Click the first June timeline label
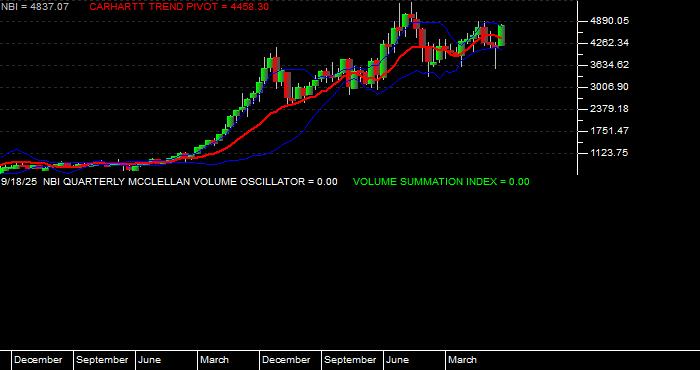This screenshot has height=370, width=700. pos(150,360)
